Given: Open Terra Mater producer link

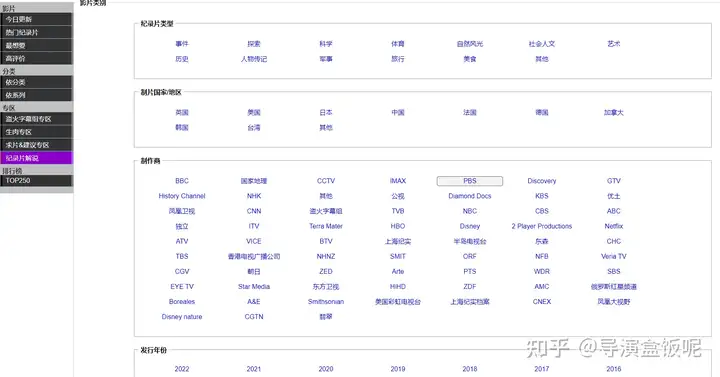Looking at the screenshot, I should [x=326, y=226].
